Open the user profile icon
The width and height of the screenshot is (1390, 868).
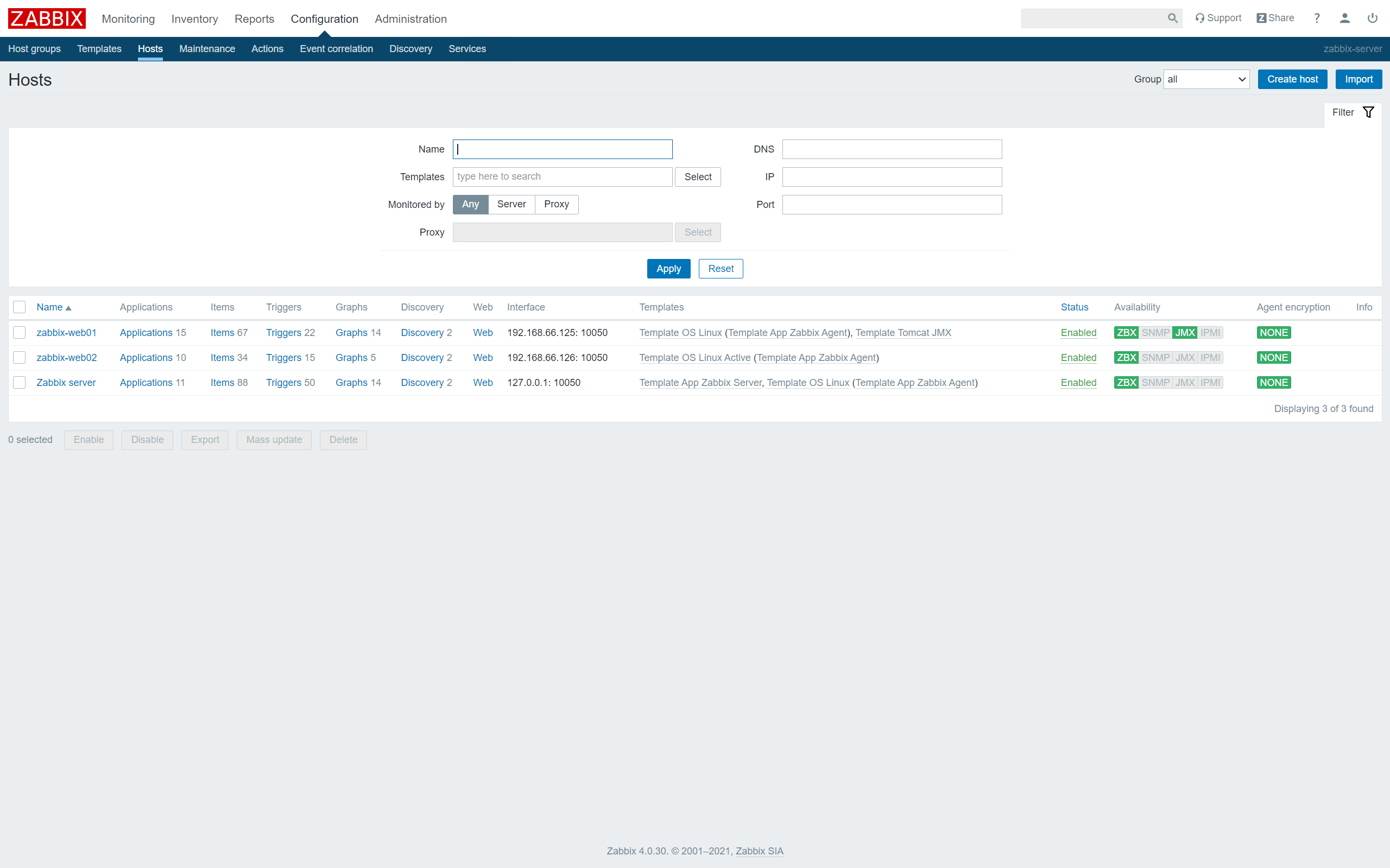1344,18
